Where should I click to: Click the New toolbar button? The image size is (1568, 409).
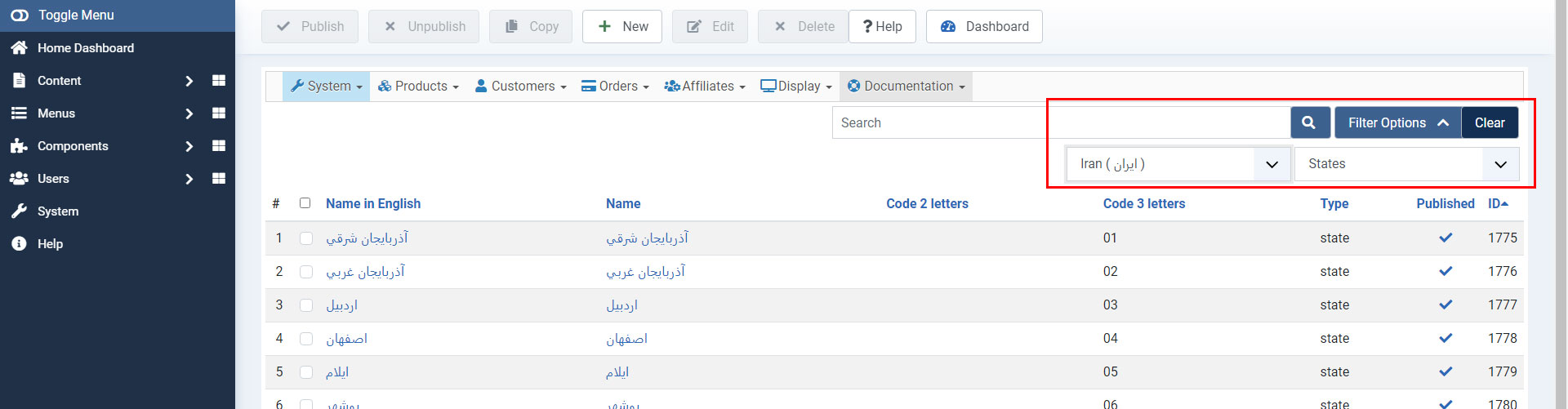coord(622,27)
